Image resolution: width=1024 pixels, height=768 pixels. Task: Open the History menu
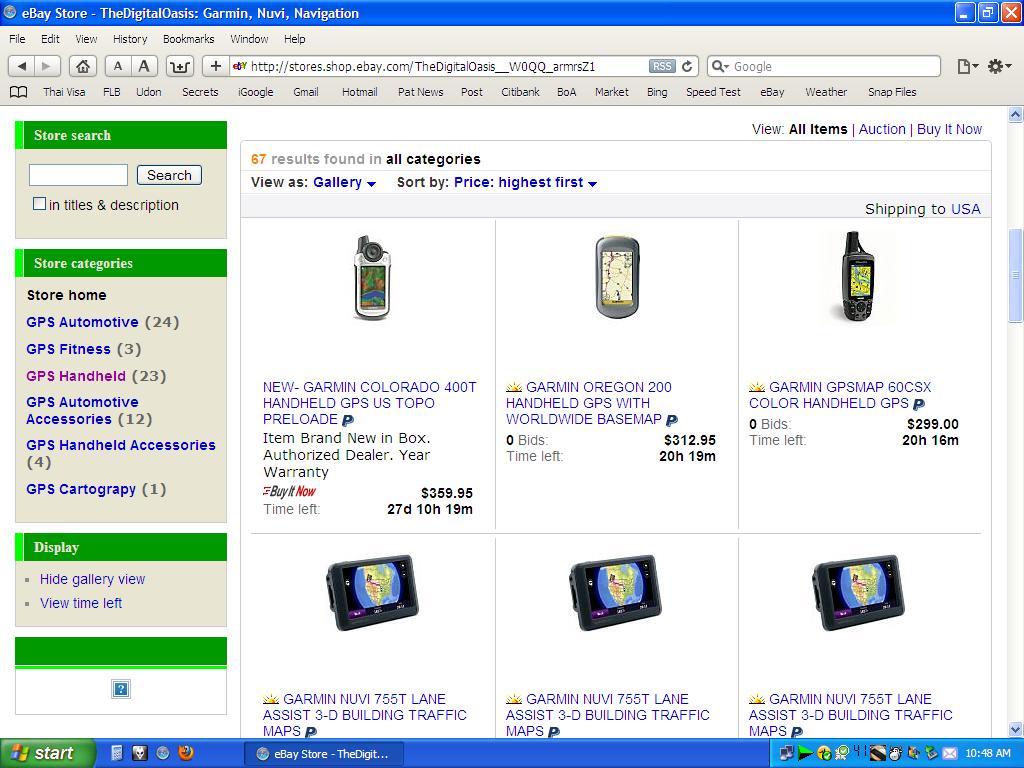(130, 39)
